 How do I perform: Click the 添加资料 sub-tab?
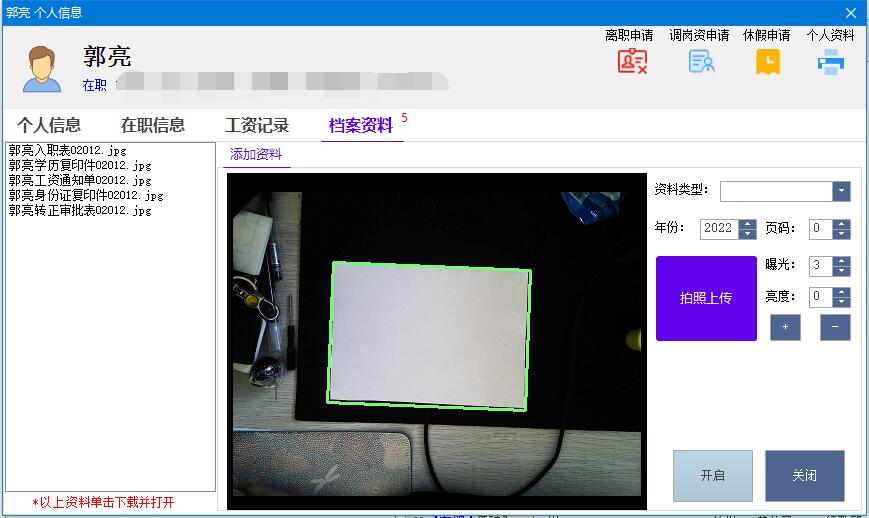(256, 154)
